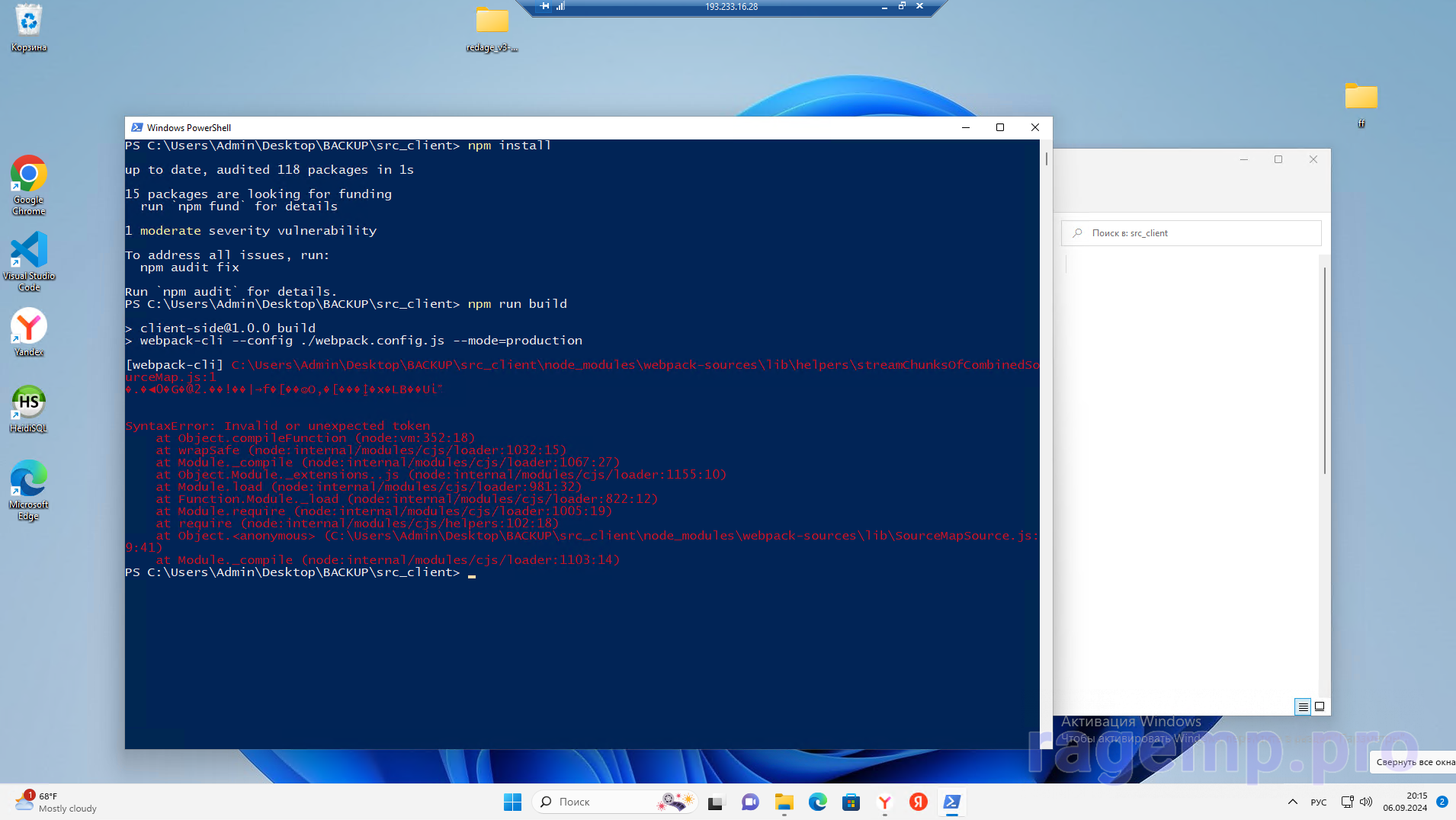Open the ff folder on the desktop
The width and height of the screenshot is (1456, 820).
[x=1361, y=104]
